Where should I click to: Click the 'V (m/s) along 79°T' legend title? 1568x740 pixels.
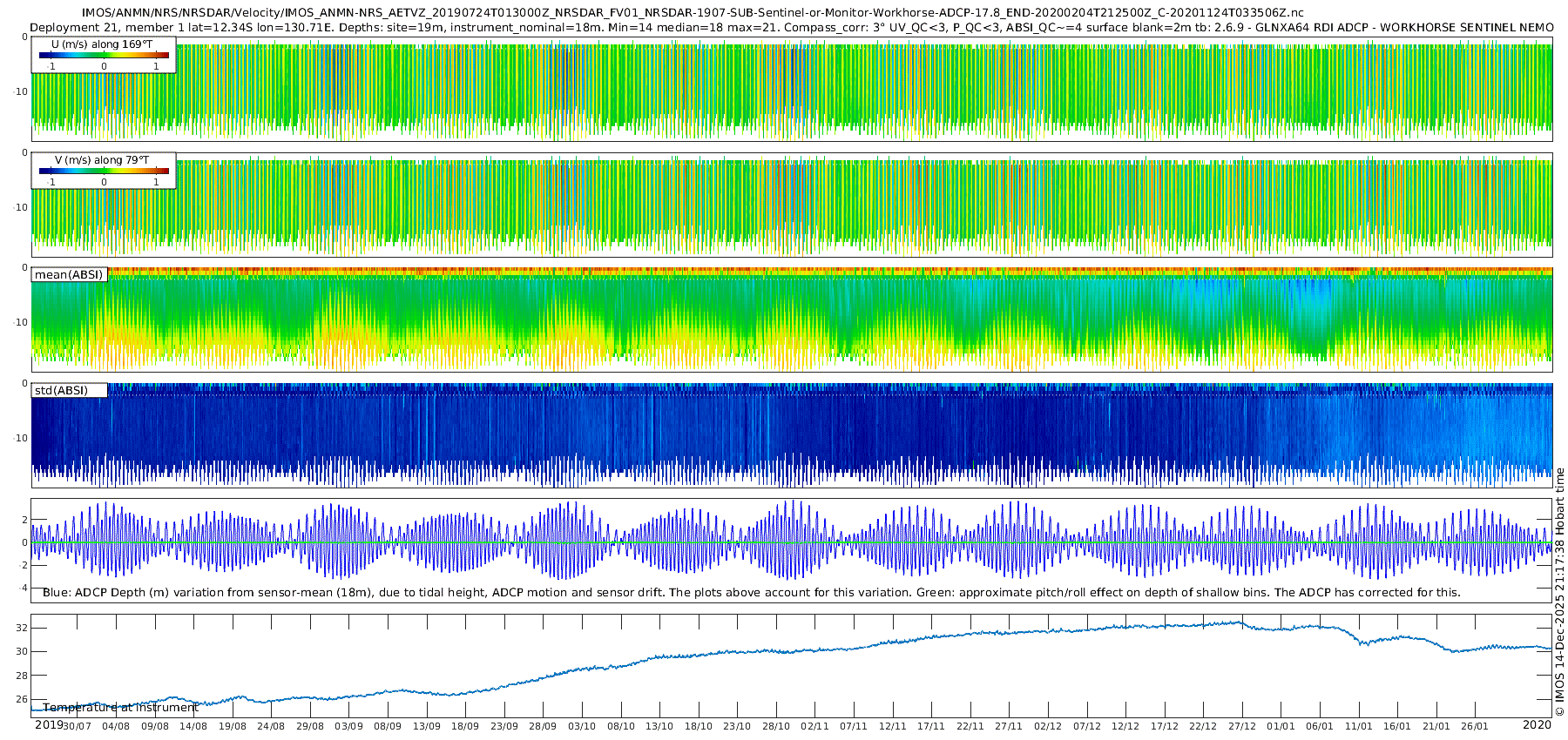point(102,160)
